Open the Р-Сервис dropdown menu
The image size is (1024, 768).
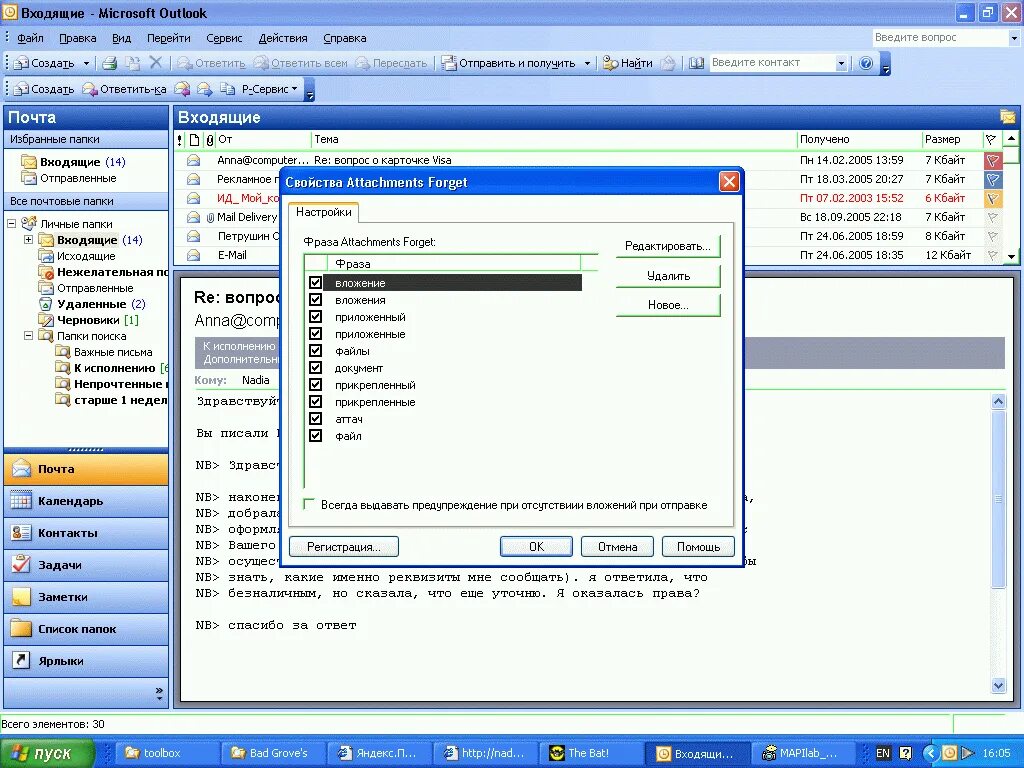pyautogui.click(x=269, y=89)
